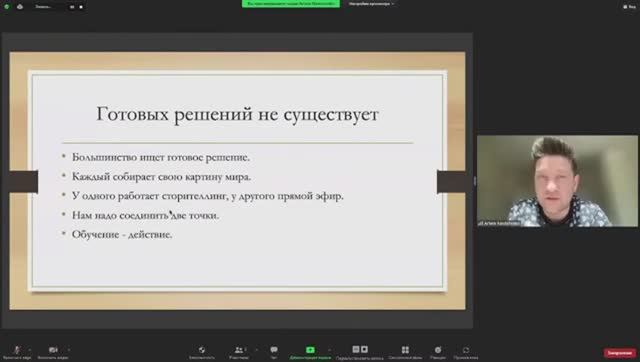Open Apps (Приложения) panel
640x362 pixels.
pos(466,352)
